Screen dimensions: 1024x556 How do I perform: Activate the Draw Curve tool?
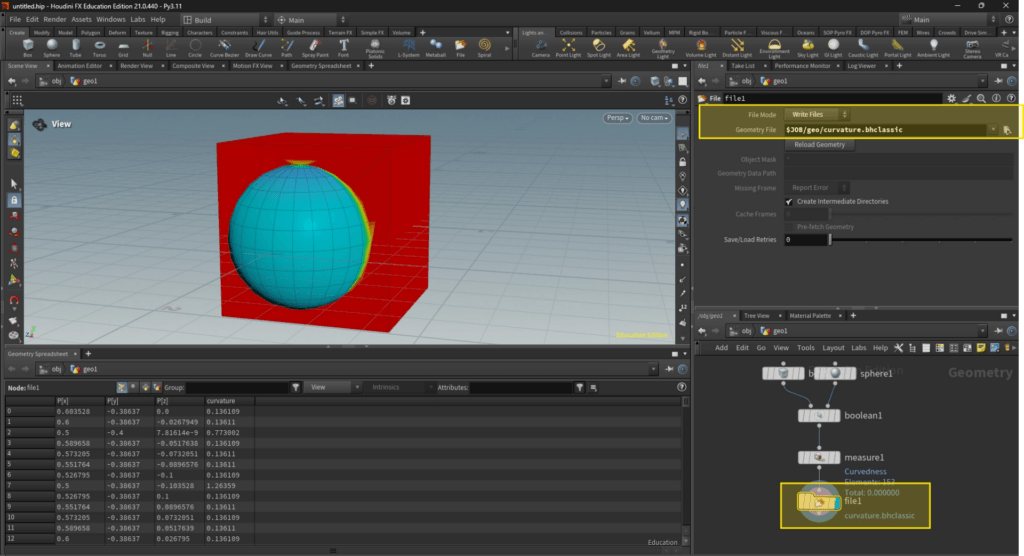click(259, 48)
